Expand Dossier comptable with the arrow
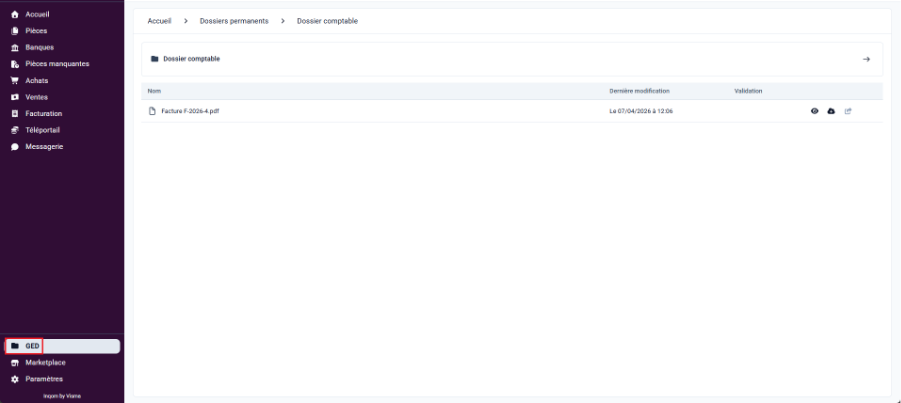 [x=866, y=59]
